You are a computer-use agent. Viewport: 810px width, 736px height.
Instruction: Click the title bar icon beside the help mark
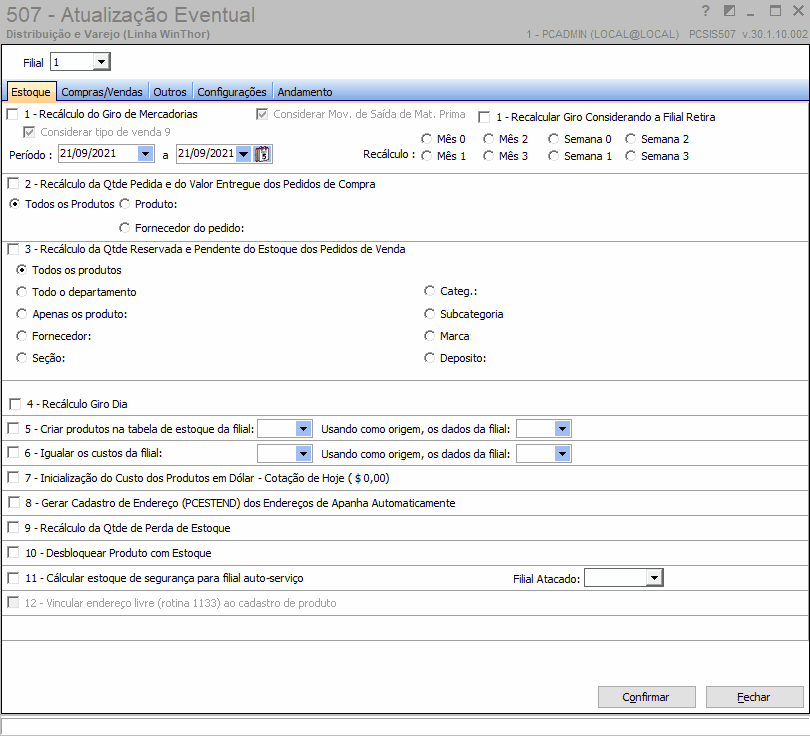pyautogui.click(x=729, y=11)
